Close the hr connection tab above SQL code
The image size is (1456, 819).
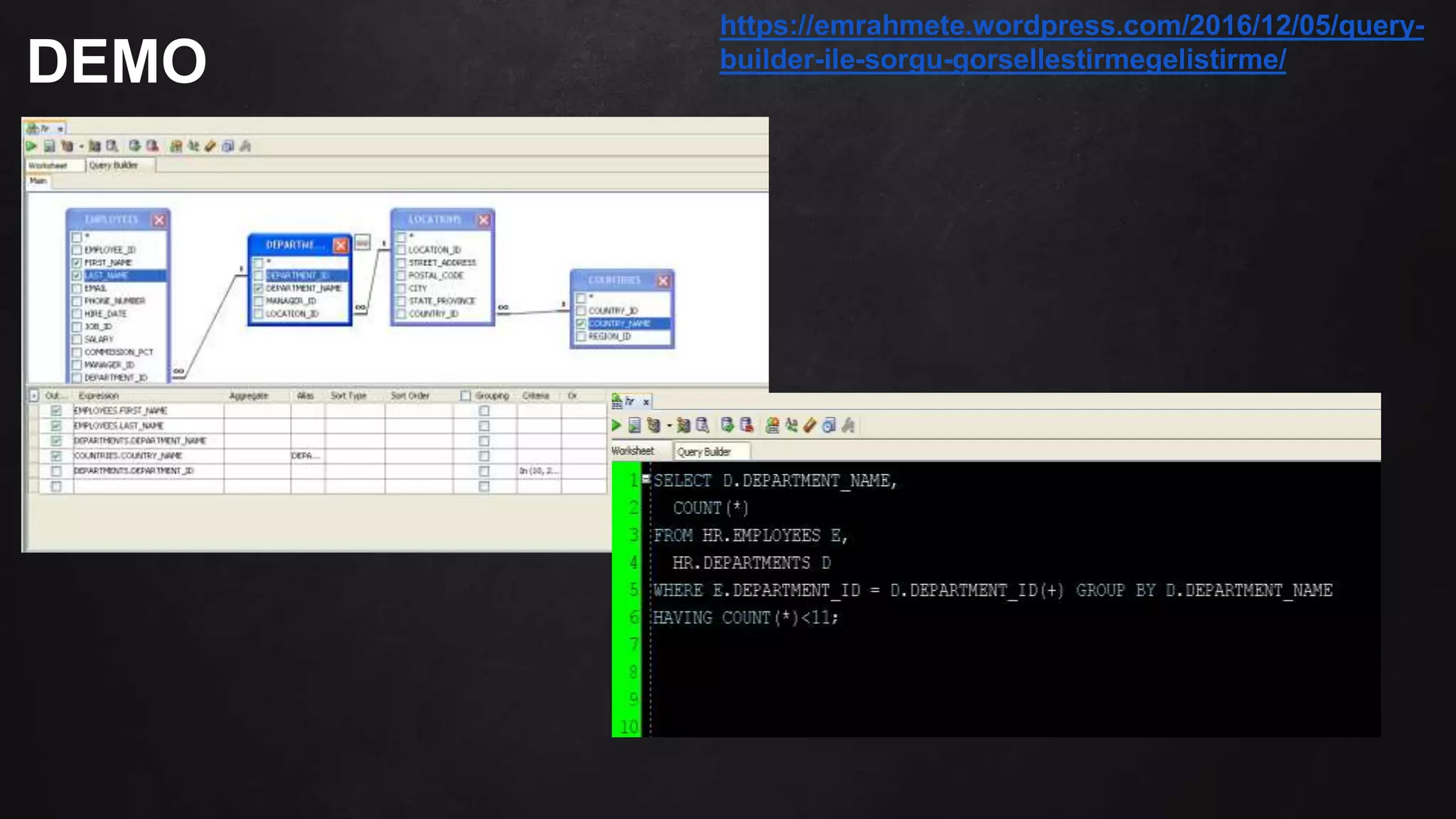[x=646, y=402]
